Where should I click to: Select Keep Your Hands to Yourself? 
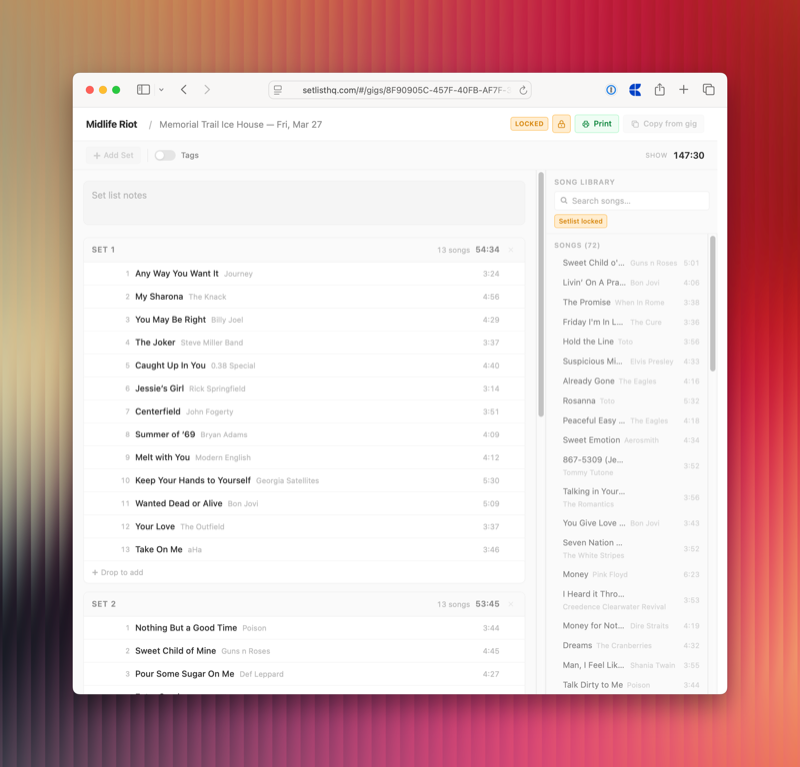tap(304, 480)
